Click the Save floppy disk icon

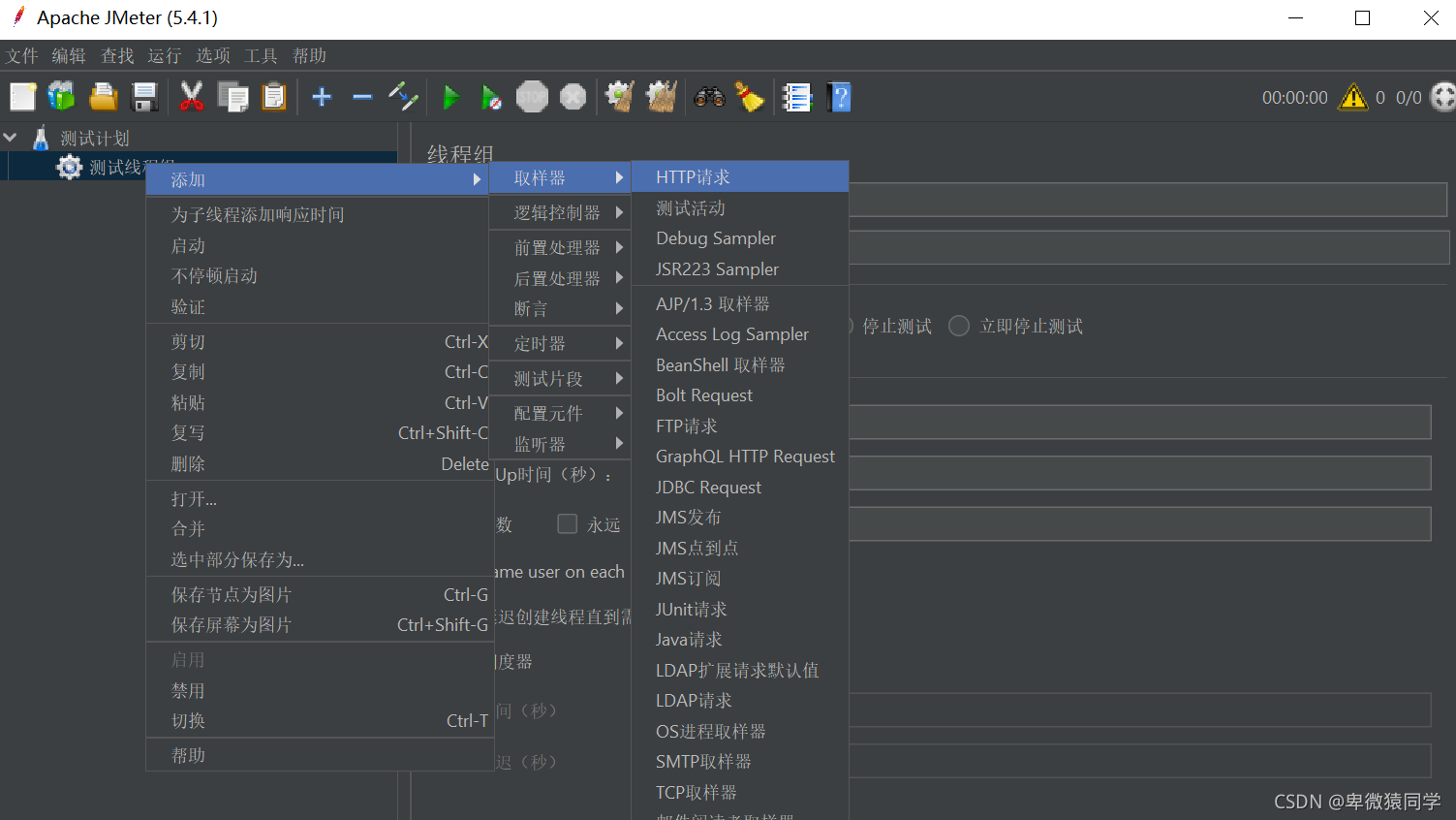tap(144, 97)
